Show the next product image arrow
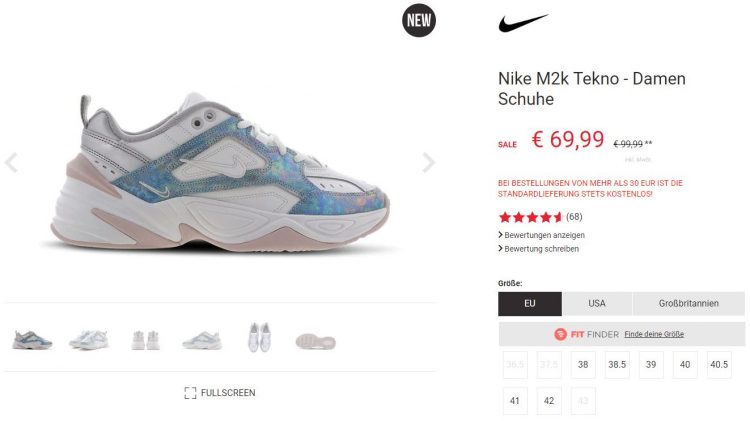The width and height of the screenshot is (750, 421). (x=429, y=163)
